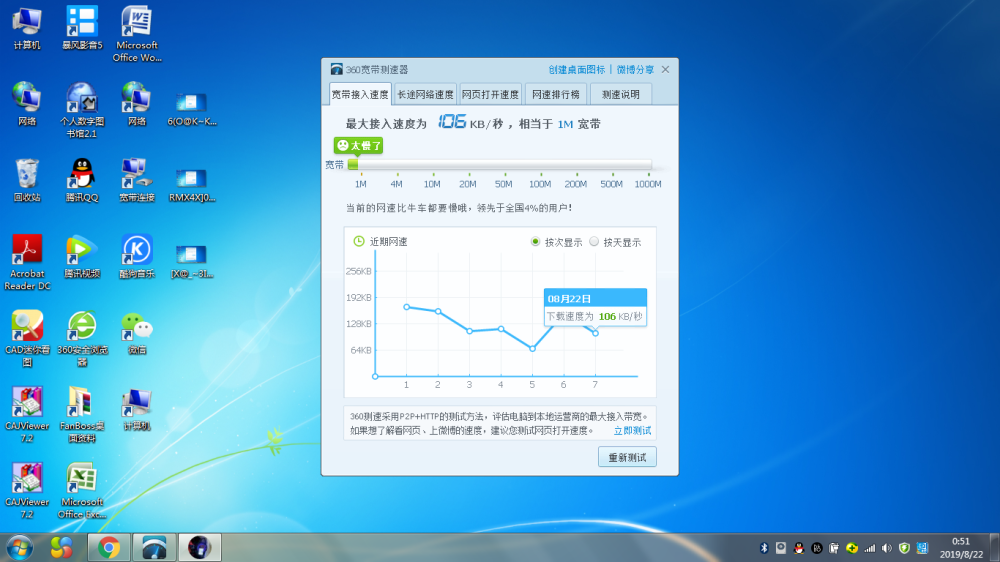Open Microsoft Office Excel desktop shortcut
1000x562 pixels.
82,491
